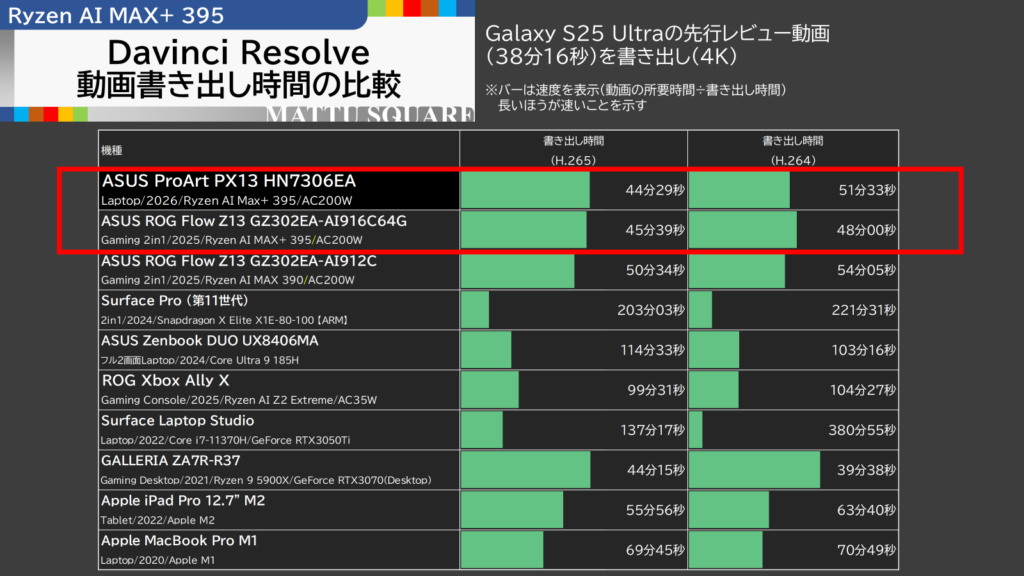This screenshot has width=1024, height=576.
Task: Click the ASUS Zenbook DUO UX8406MA entry
Action: [209, 341]
